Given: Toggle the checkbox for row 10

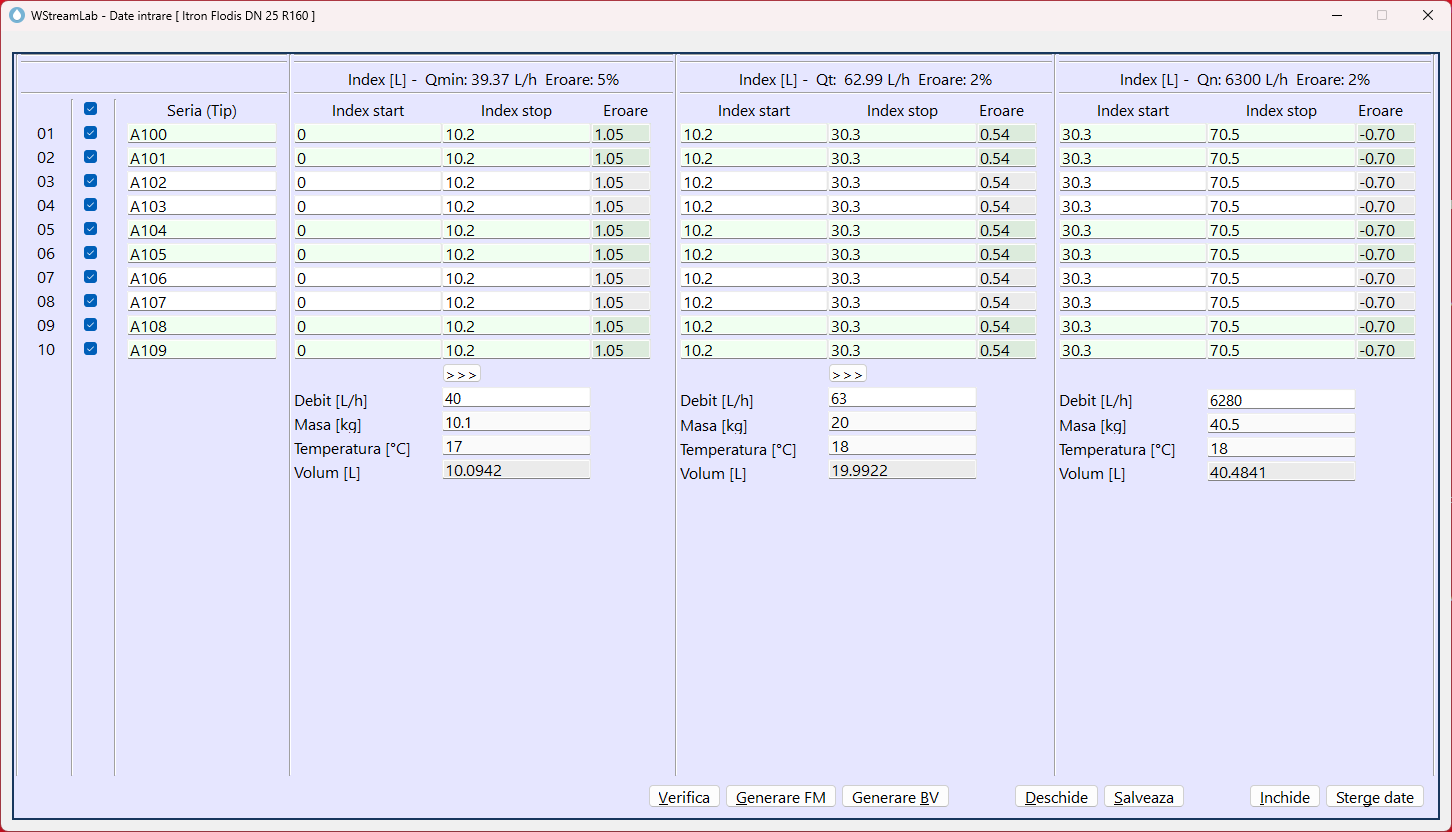Looking at the screenshot, I should click(91, 349).
